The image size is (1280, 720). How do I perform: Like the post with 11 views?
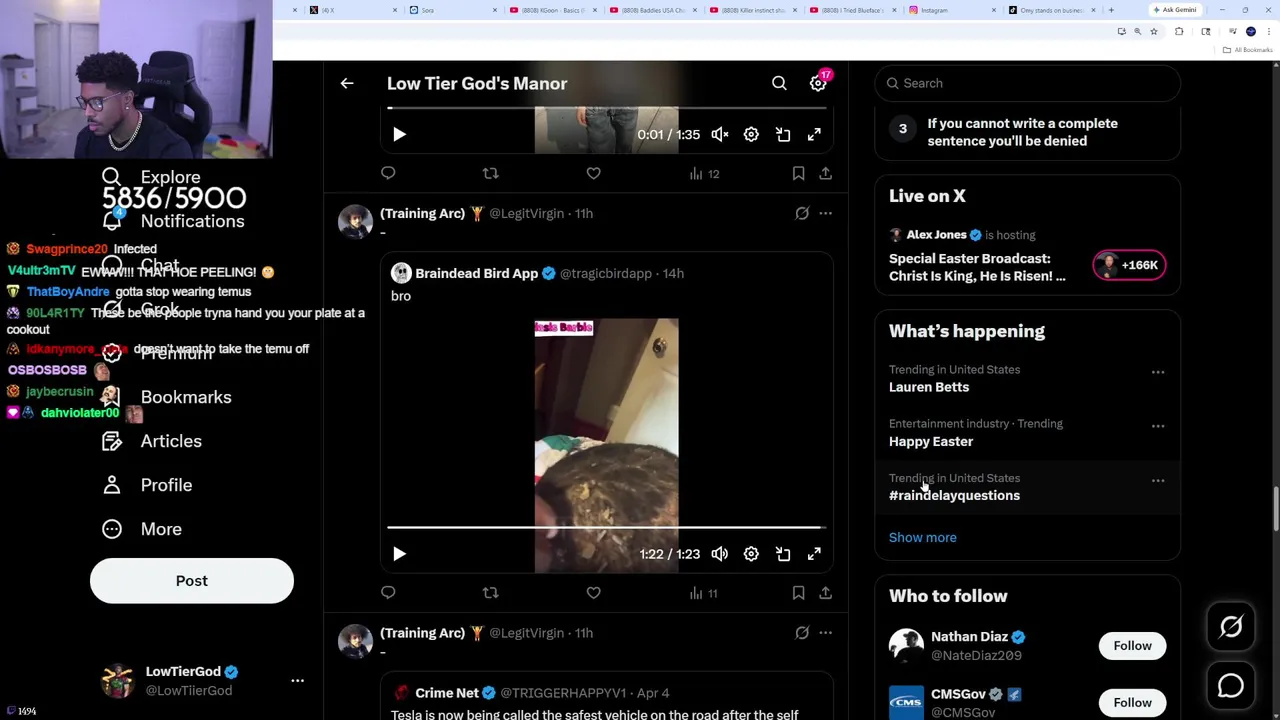[593, 593]
